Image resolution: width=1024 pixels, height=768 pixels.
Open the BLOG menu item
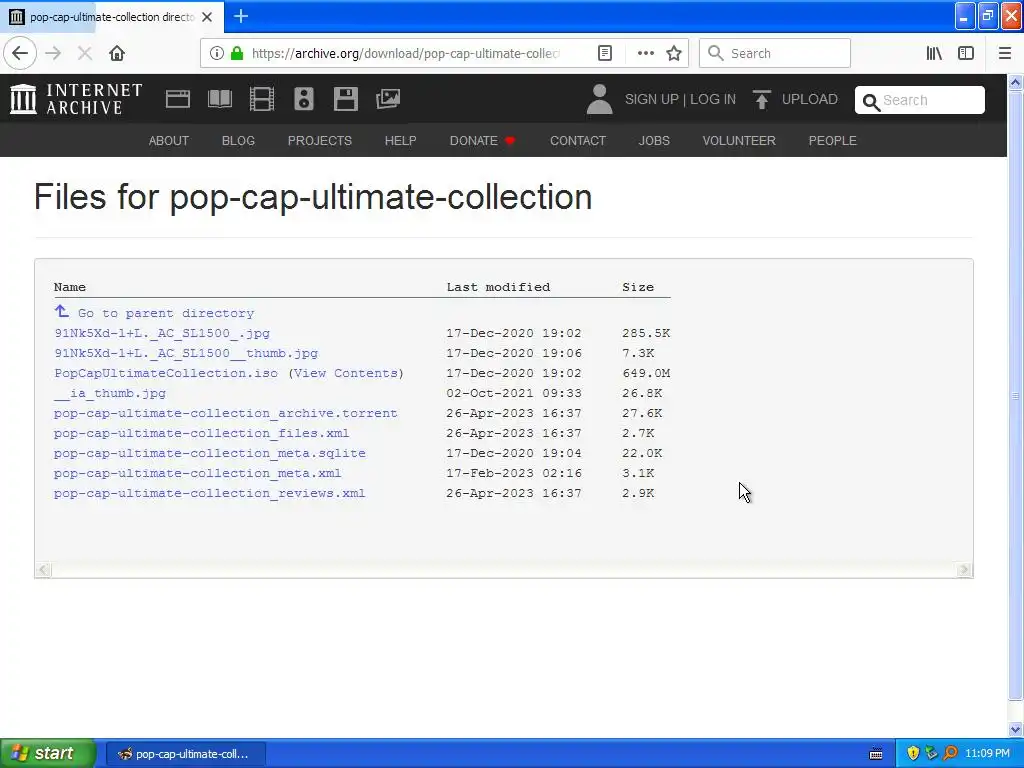(238, 140)
